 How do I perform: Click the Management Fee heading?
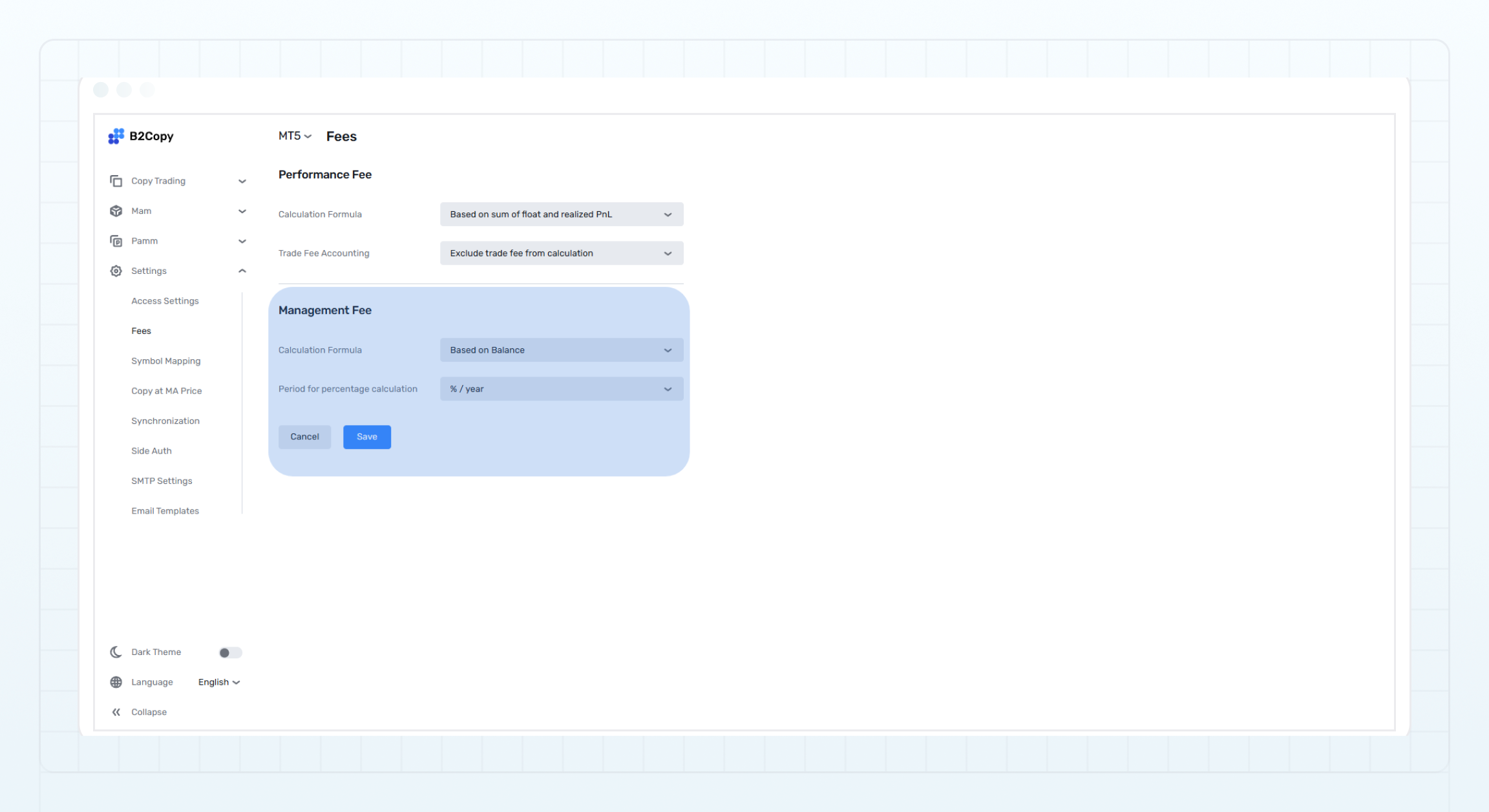pos(325,310)
